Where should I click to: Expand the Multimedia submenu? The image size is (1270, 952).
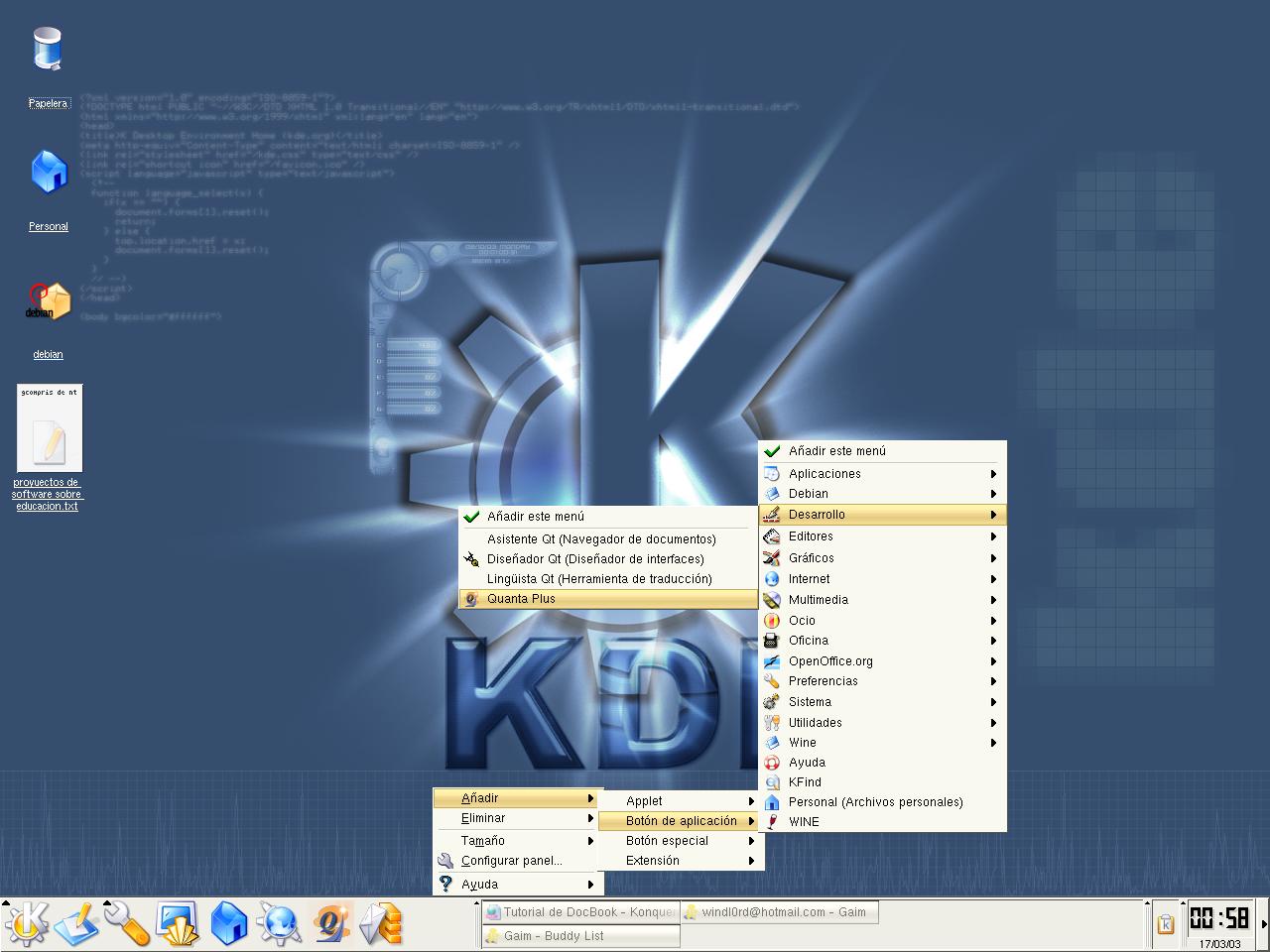click(819, 600)
